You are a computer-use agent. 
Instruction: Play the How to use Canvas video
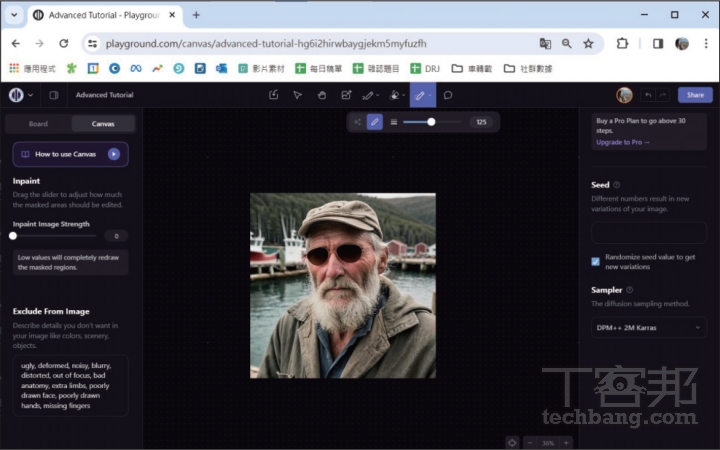[x=113, y=154]
